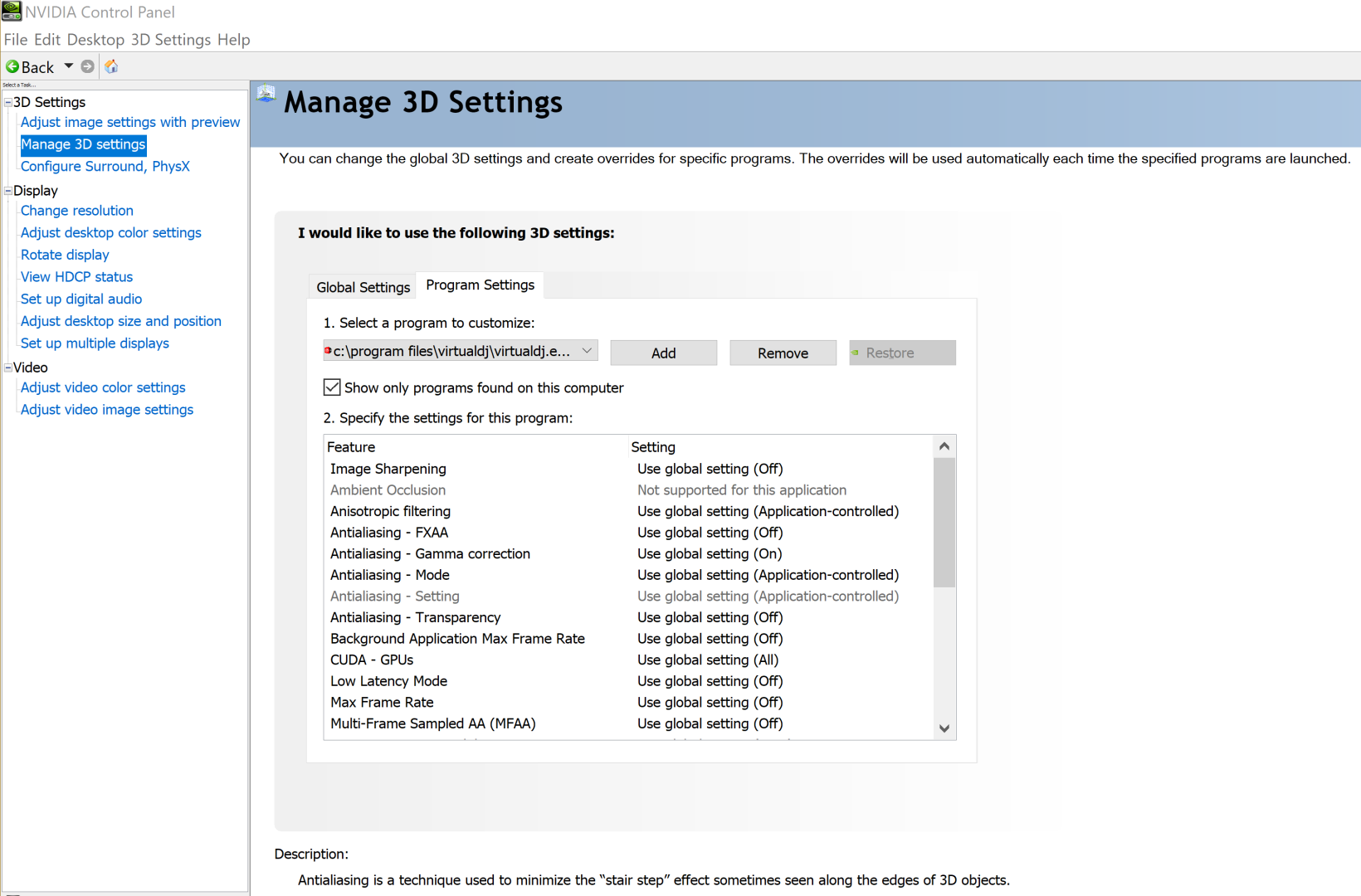Open the 3D Settings menu
Viewport: 1361px width, 896px height.
[x=171, y=40]
